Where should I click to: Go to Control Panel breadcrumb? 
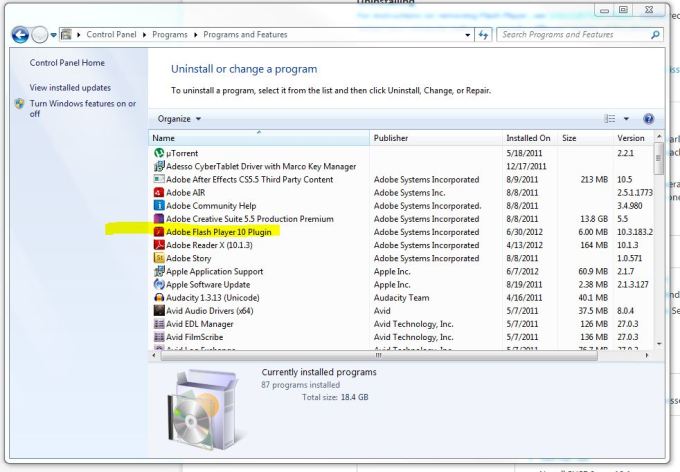113,35
